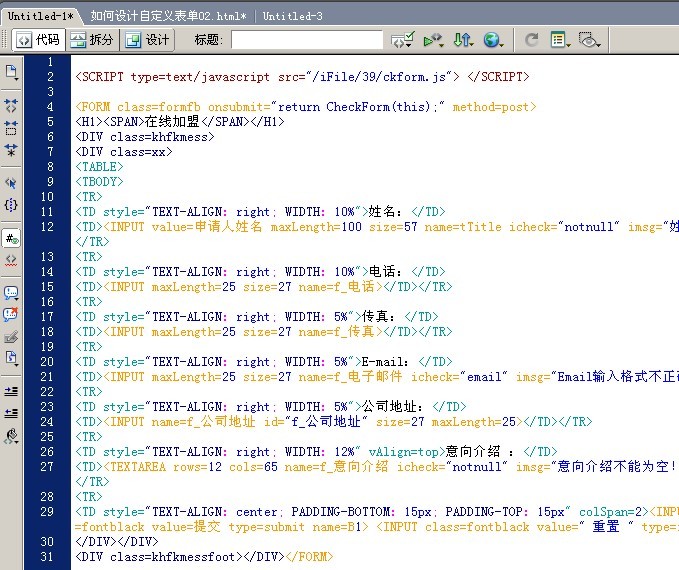Switch to Untitled-1 document tab
This screenshot has height=570, width=679.
tap(40, 16)
